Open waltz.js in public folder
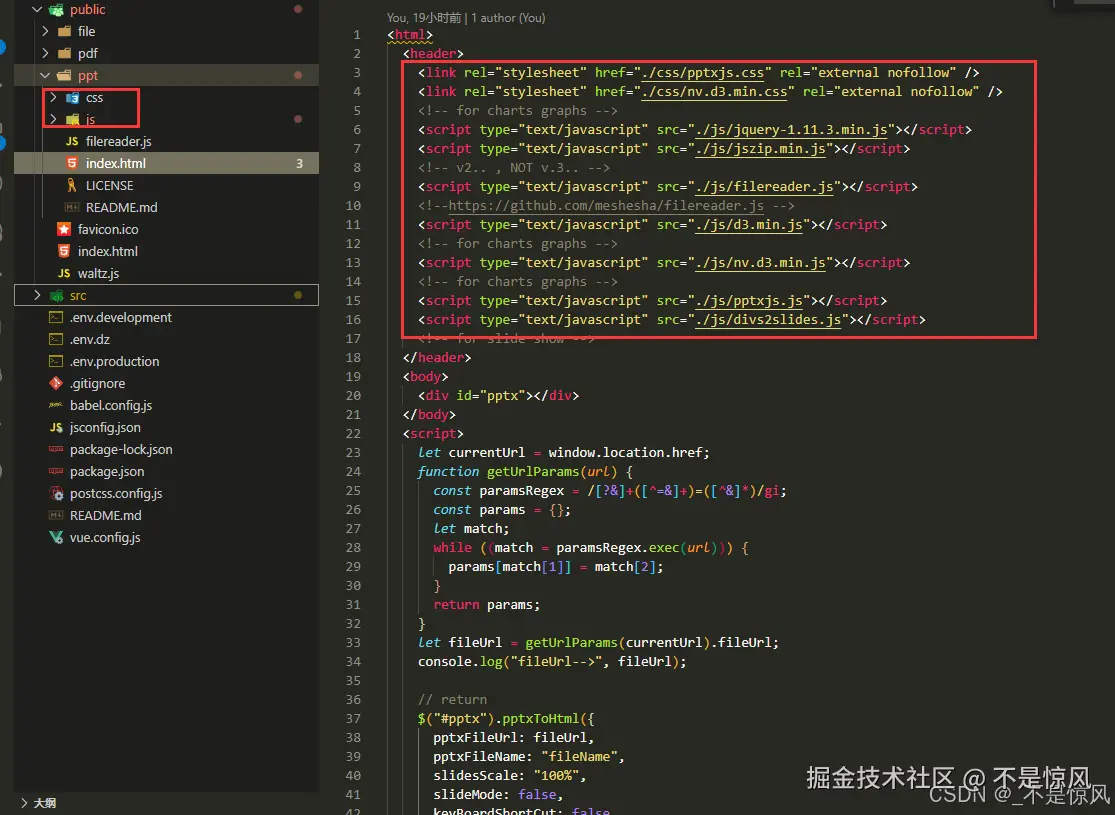 [98, 273]
